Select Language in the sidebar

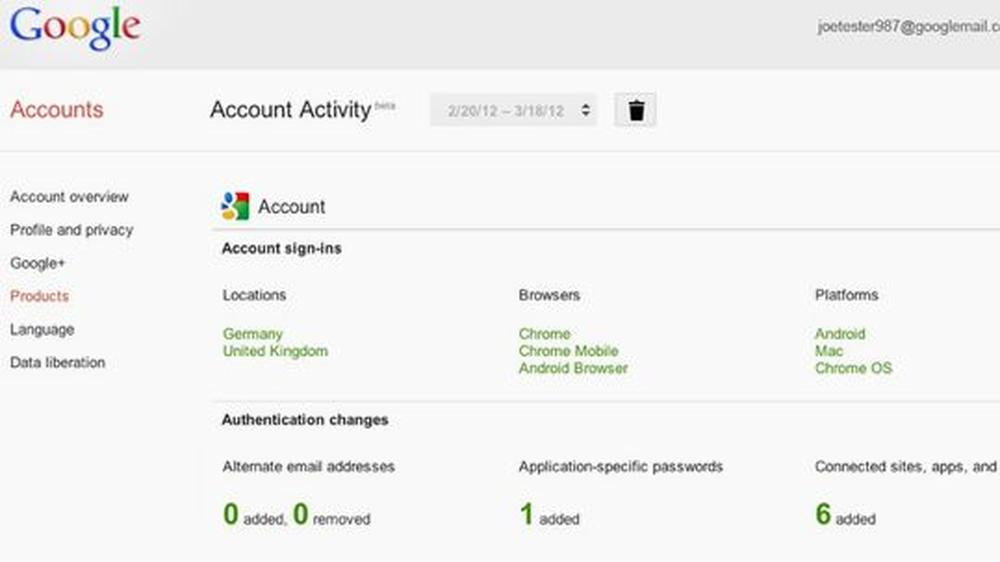pos(42,329)
